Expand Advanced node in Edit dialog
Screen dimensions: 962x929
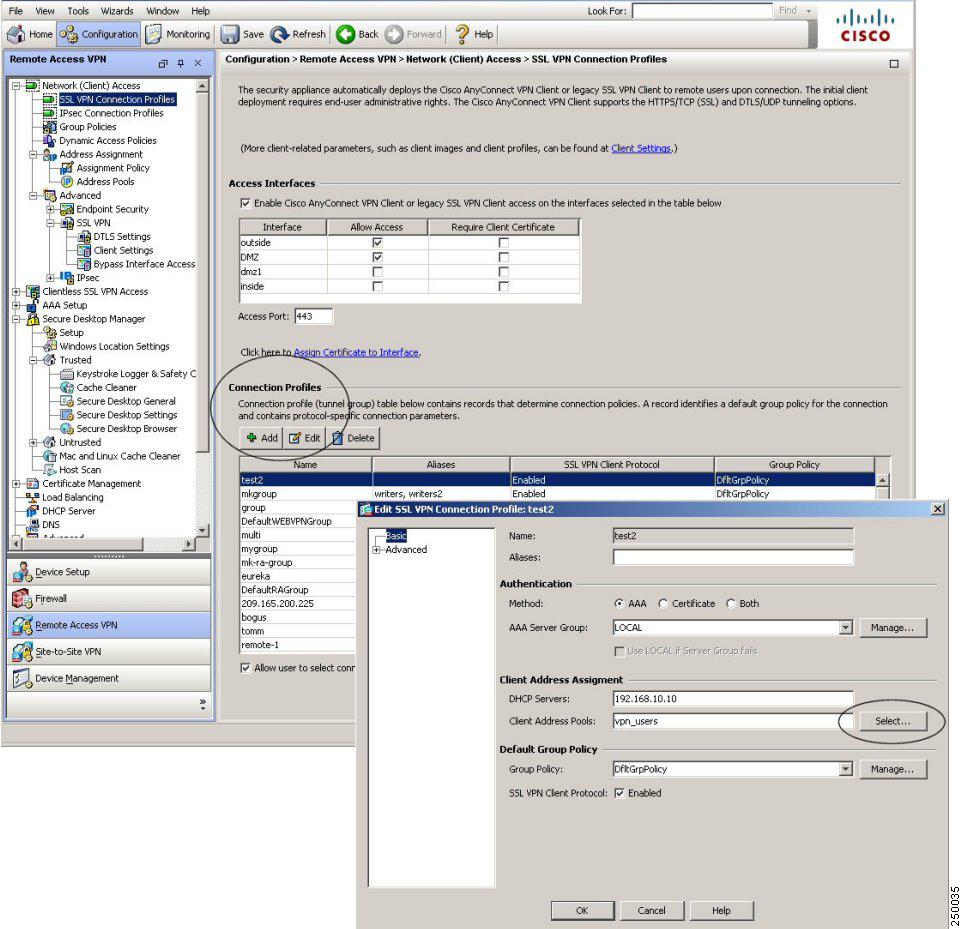376,550
